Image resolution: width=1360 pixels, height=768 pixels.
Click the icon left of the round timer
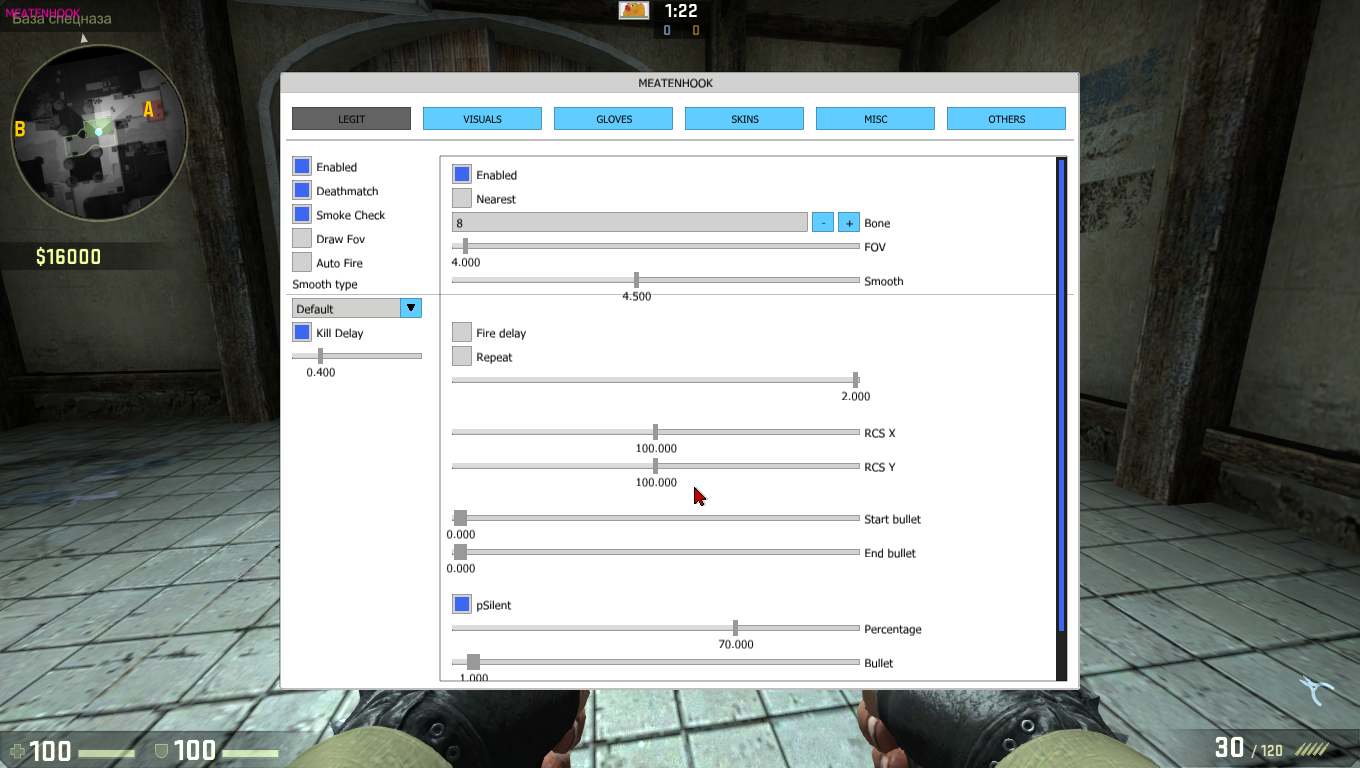pyautogui.click(x=634, y=11)
